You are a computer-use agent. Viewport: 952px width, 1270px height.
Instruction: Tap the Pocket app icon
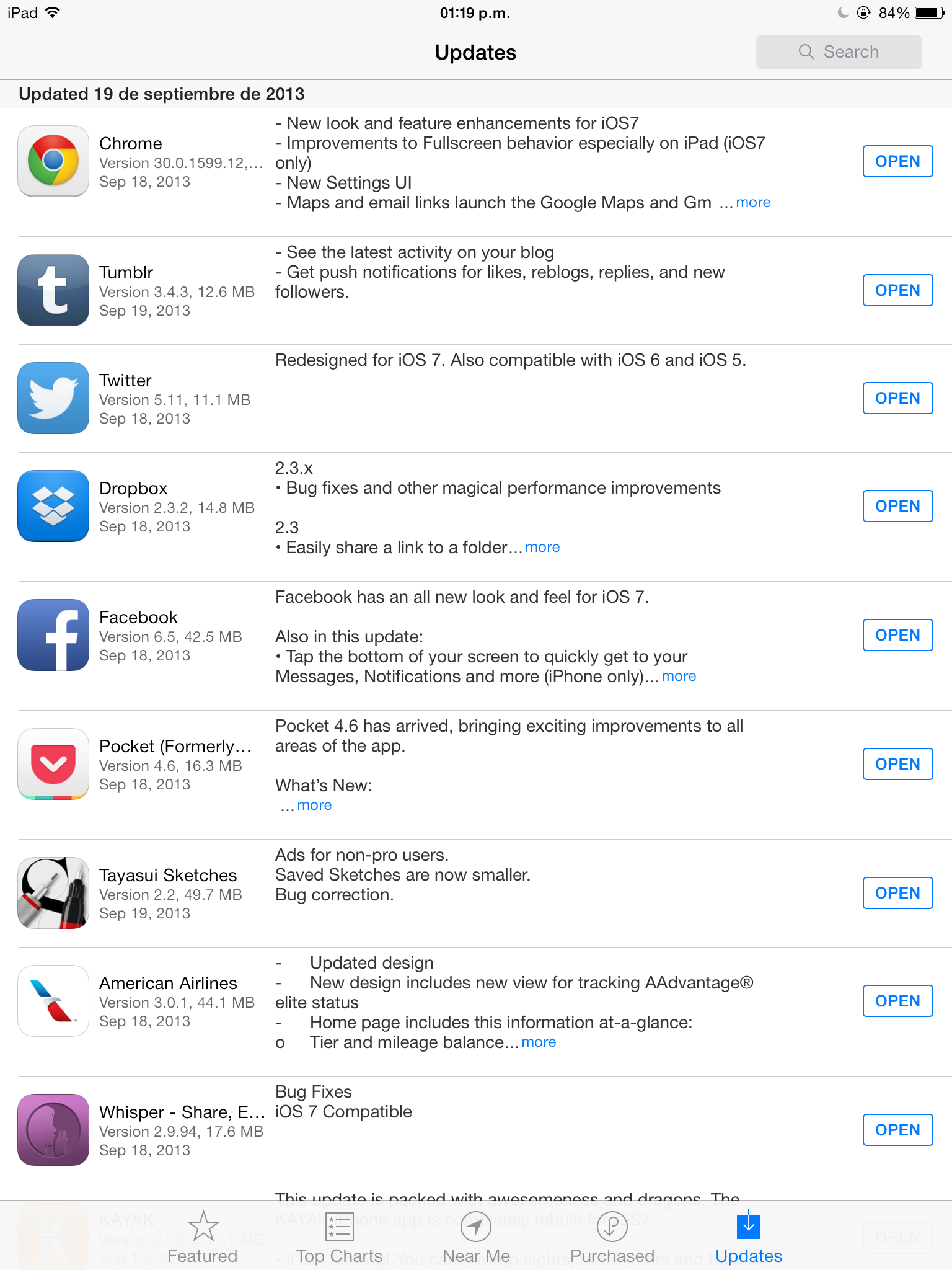53,764
